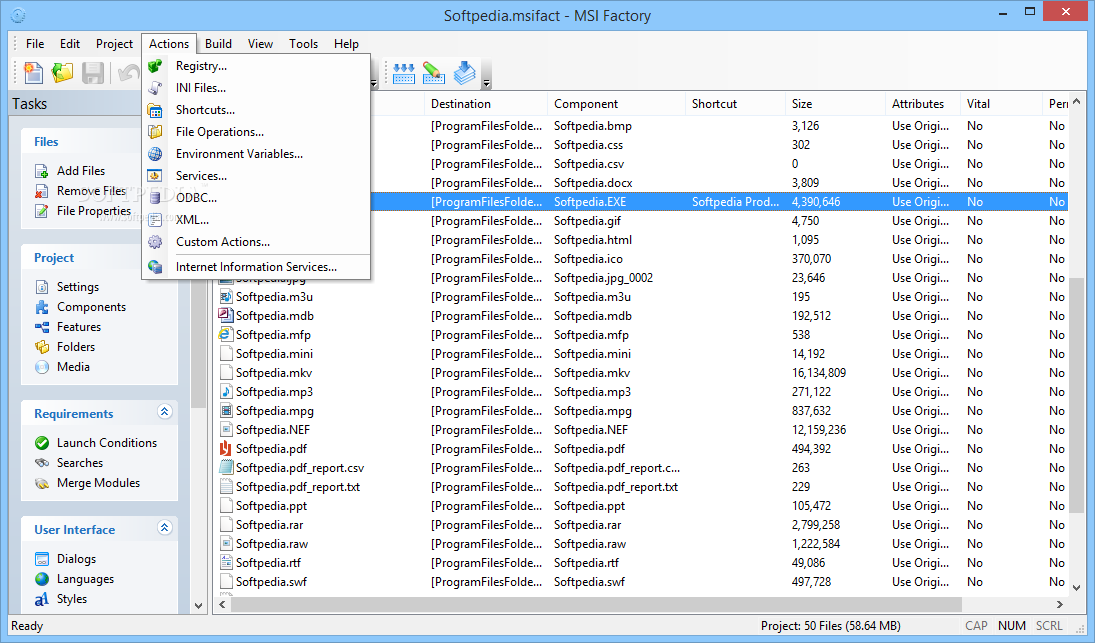
Task: Collapse the User Interface section chevron
Action: (x=164, y=528)
